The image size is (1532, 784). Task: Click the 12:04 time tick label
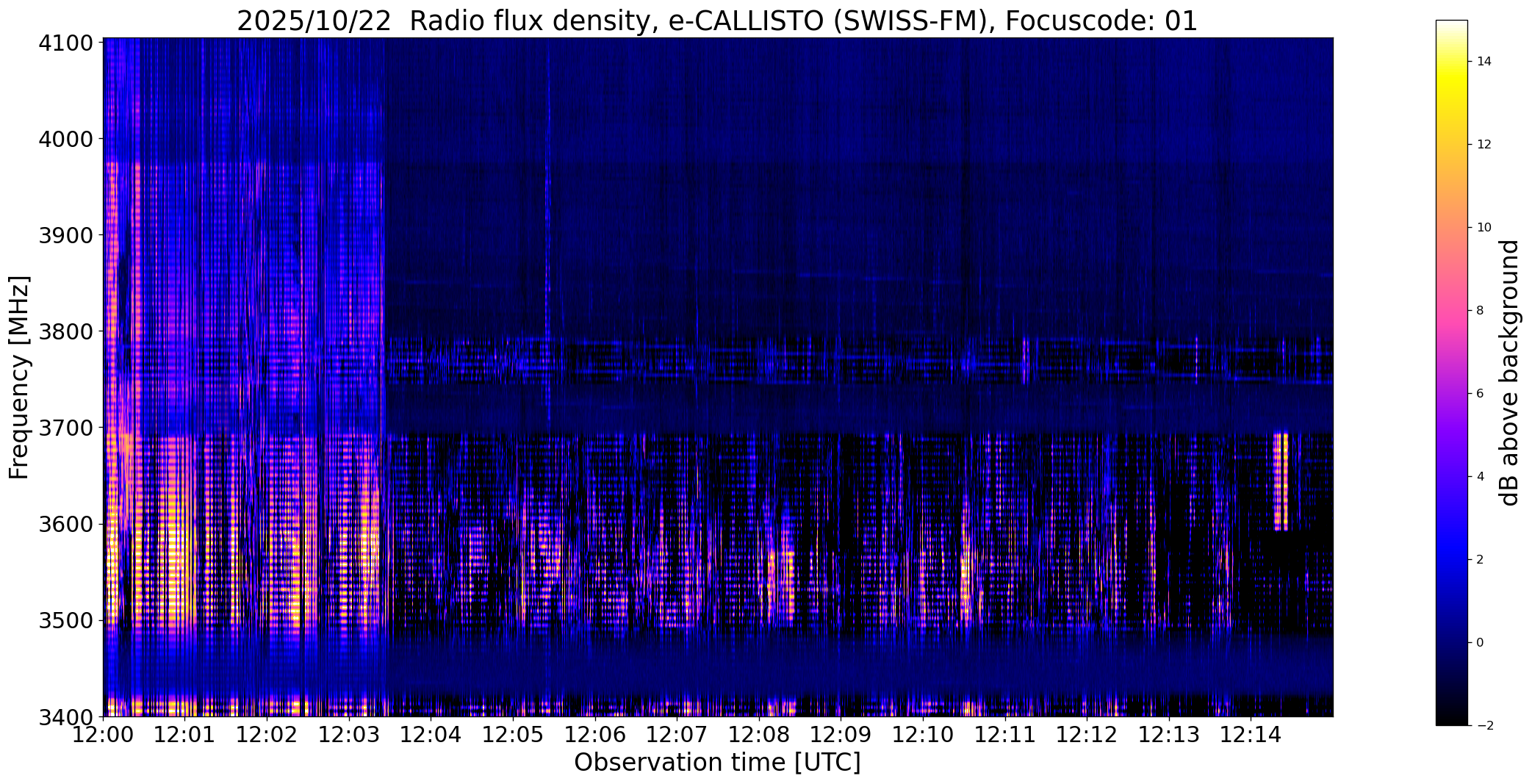(x=431, y=734)
